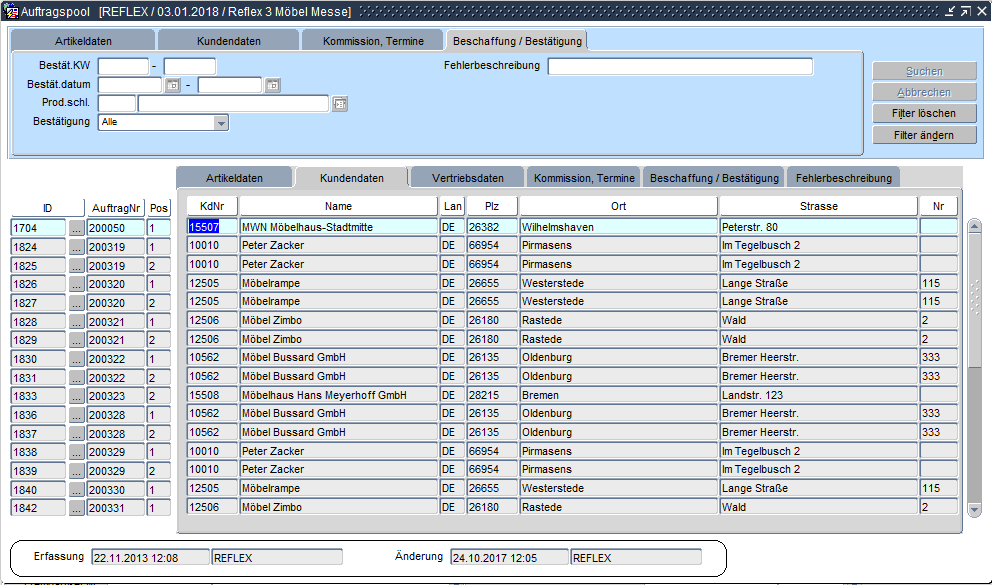This screenshot has height=585, width=992.
Task: Open calendar for Bestät.datum end date
Action: pyautogui.click(x=272, y=85)
